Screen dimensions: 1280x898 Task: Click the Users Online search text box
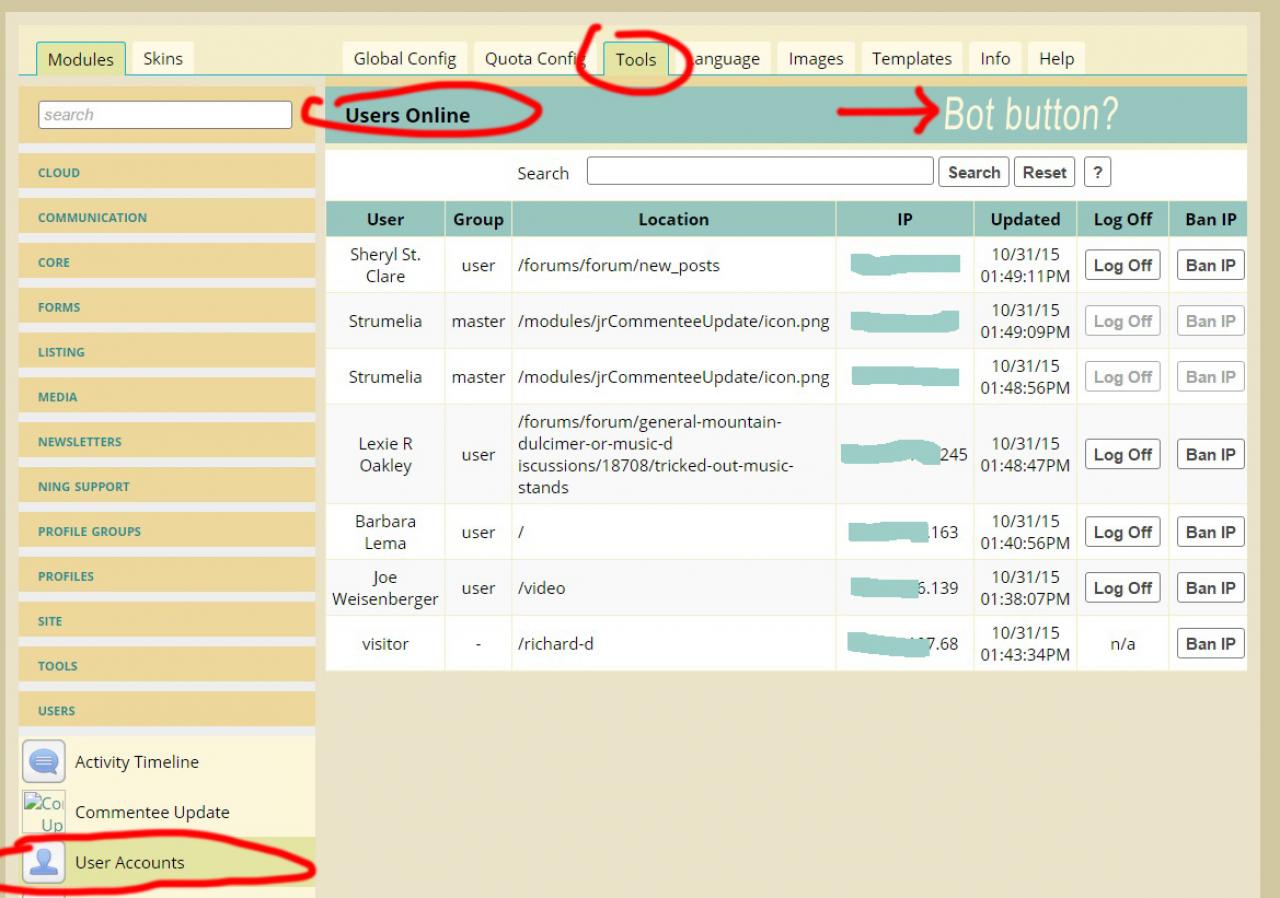(x=760, y=172)
